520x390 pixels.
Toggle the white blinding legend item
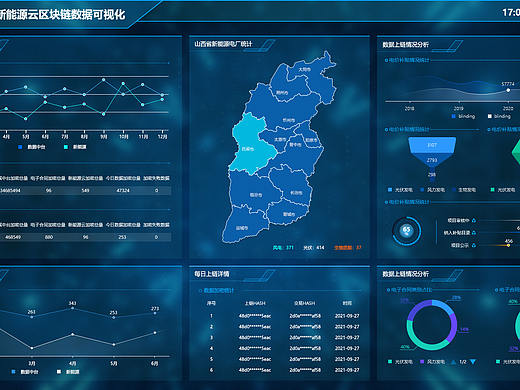point(499,116)
